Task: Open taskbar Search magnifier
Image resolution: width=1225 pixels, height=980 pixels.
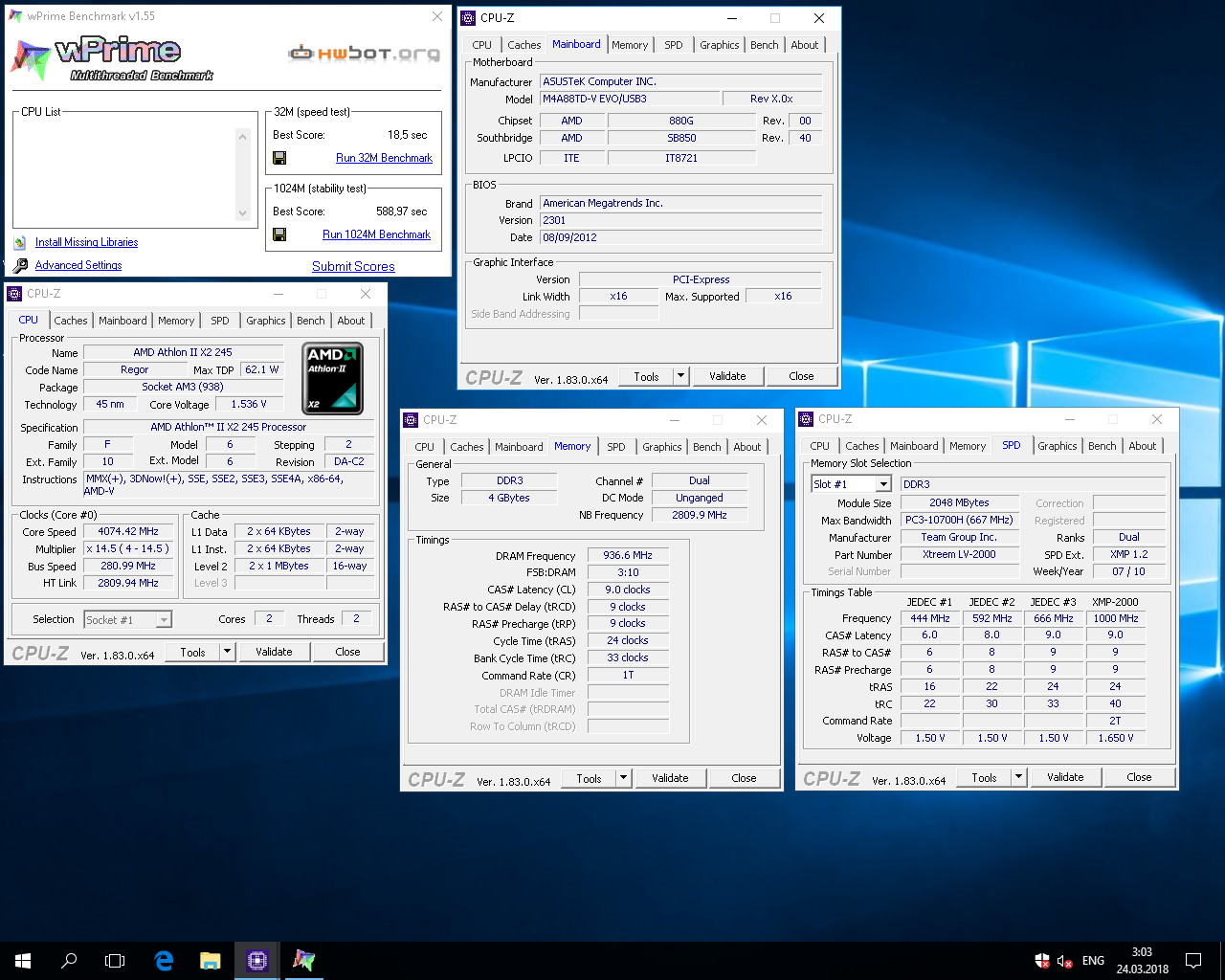Action: point(69,960)
